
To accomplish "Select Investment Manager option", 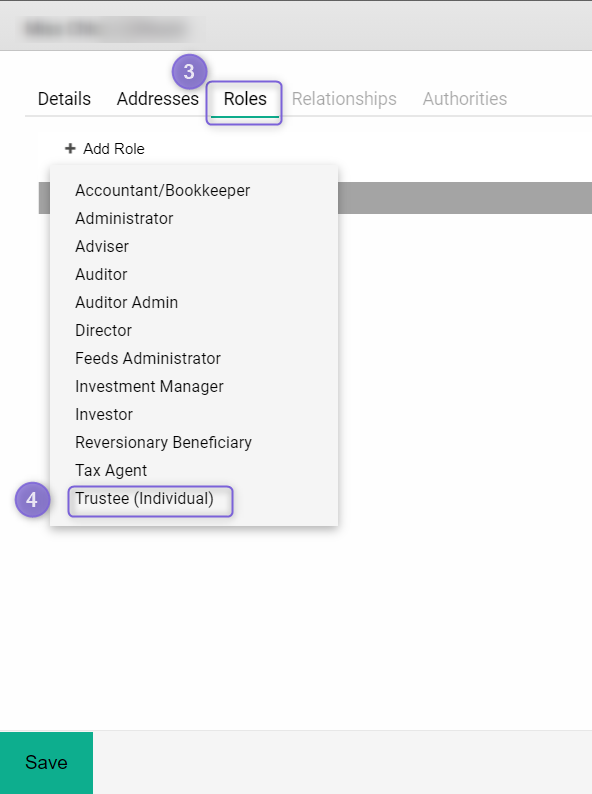I will [149, 386].
